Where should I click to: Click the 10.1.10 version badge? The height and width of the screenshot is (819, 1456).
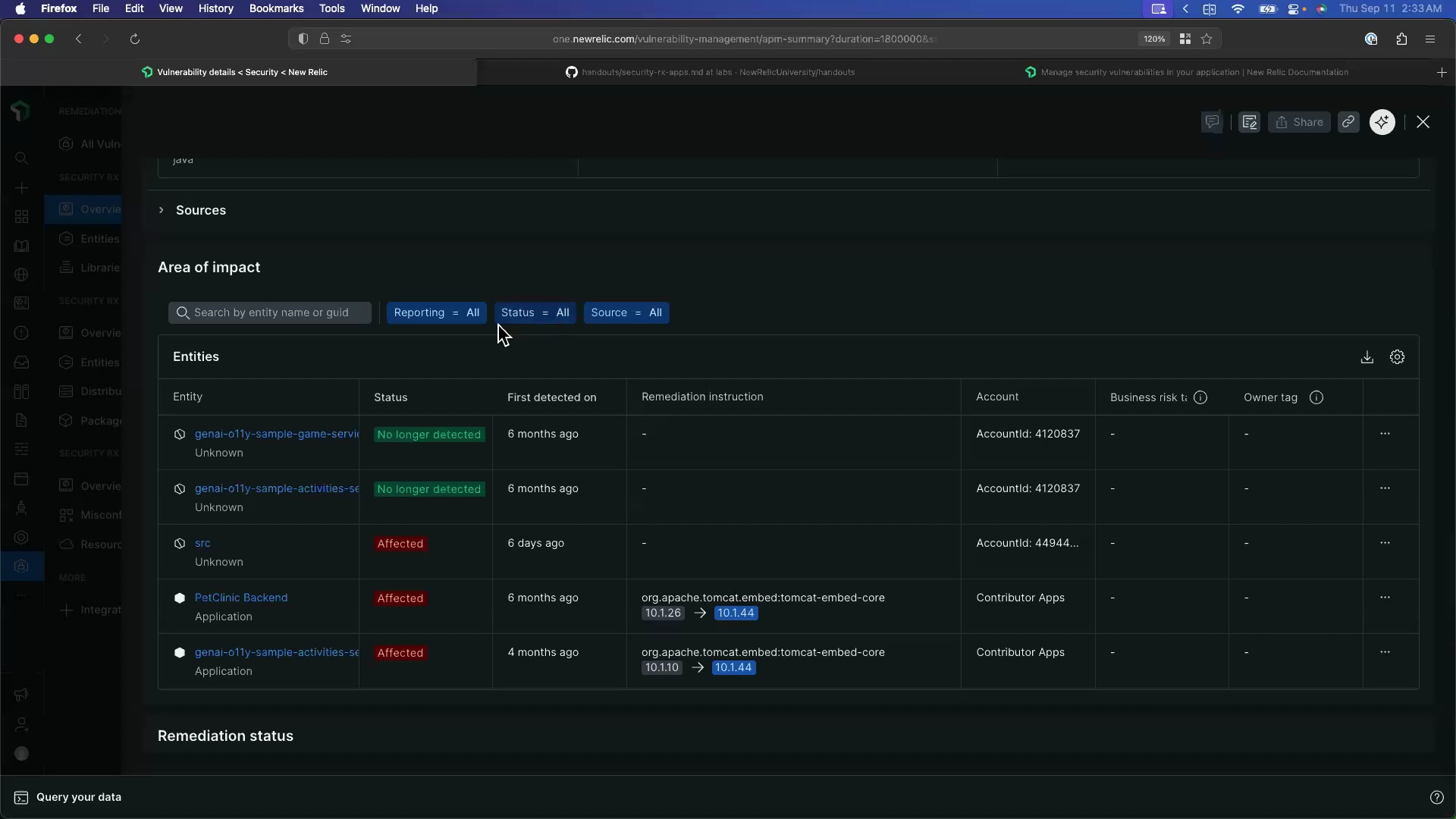(662, 667)
